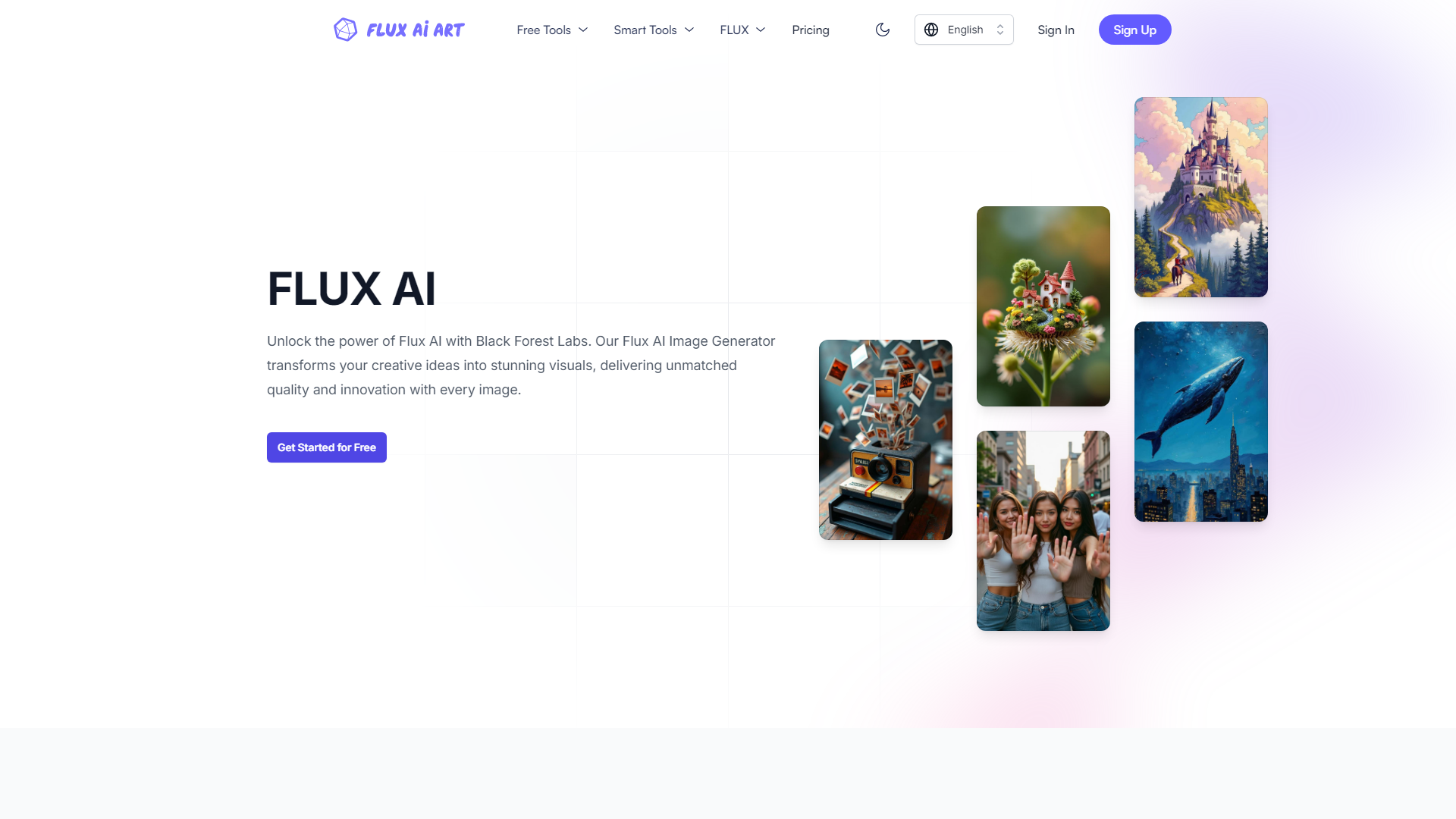The width and height of the screenshot is (1456, 819).
Task: Click the Sign Up button
Action: pos(1135,29)
